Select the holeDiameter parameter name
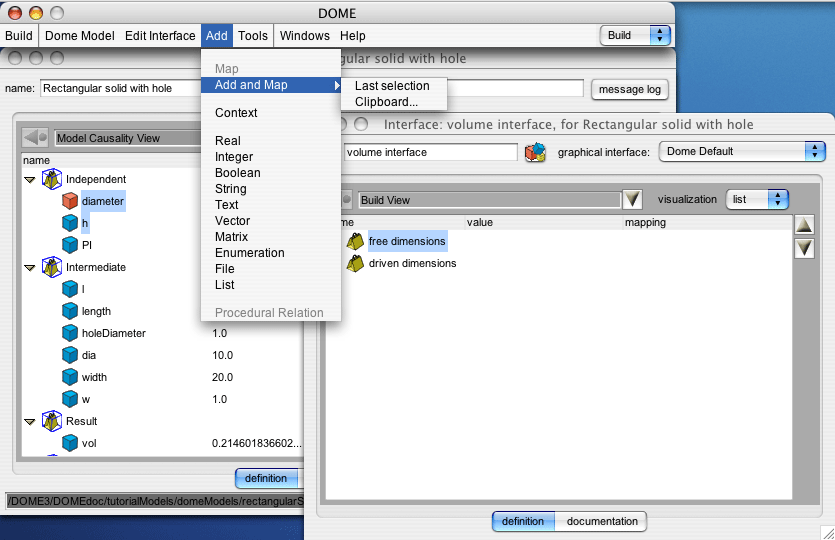The image size is (835, 540). point(113,333)
